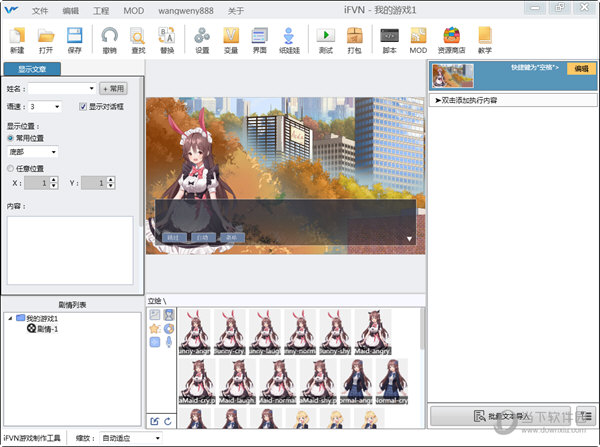Viewport: 600px width, 447px height.
Task: Select the character portrait resource icon
Action: tap(169, 315)
